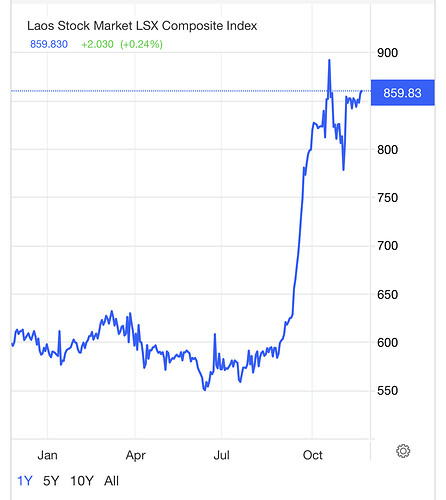
Task: Click the October peak near 900 on the line
Action: pos(329,60)
